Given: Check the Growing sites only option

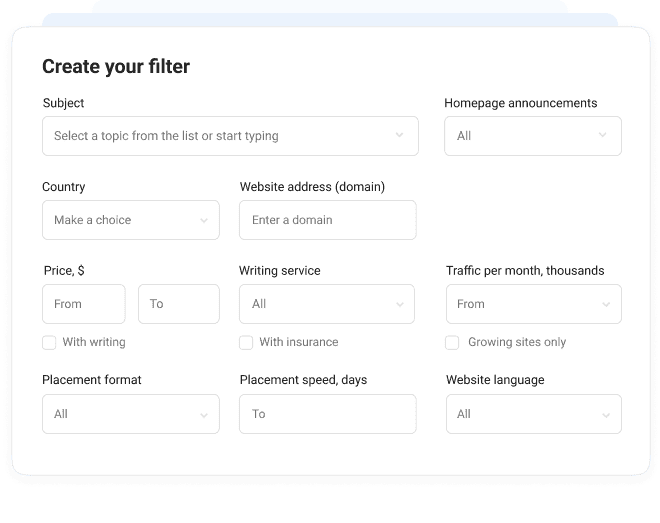Looking at the screenshot, I should tap(452, 343).
